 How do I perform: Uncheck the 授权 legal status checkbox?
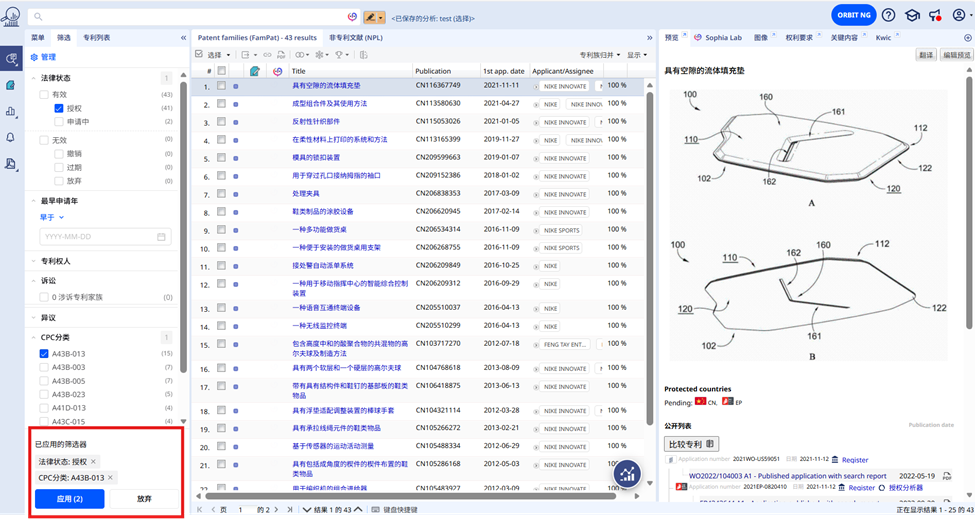(x=59, y=108)
